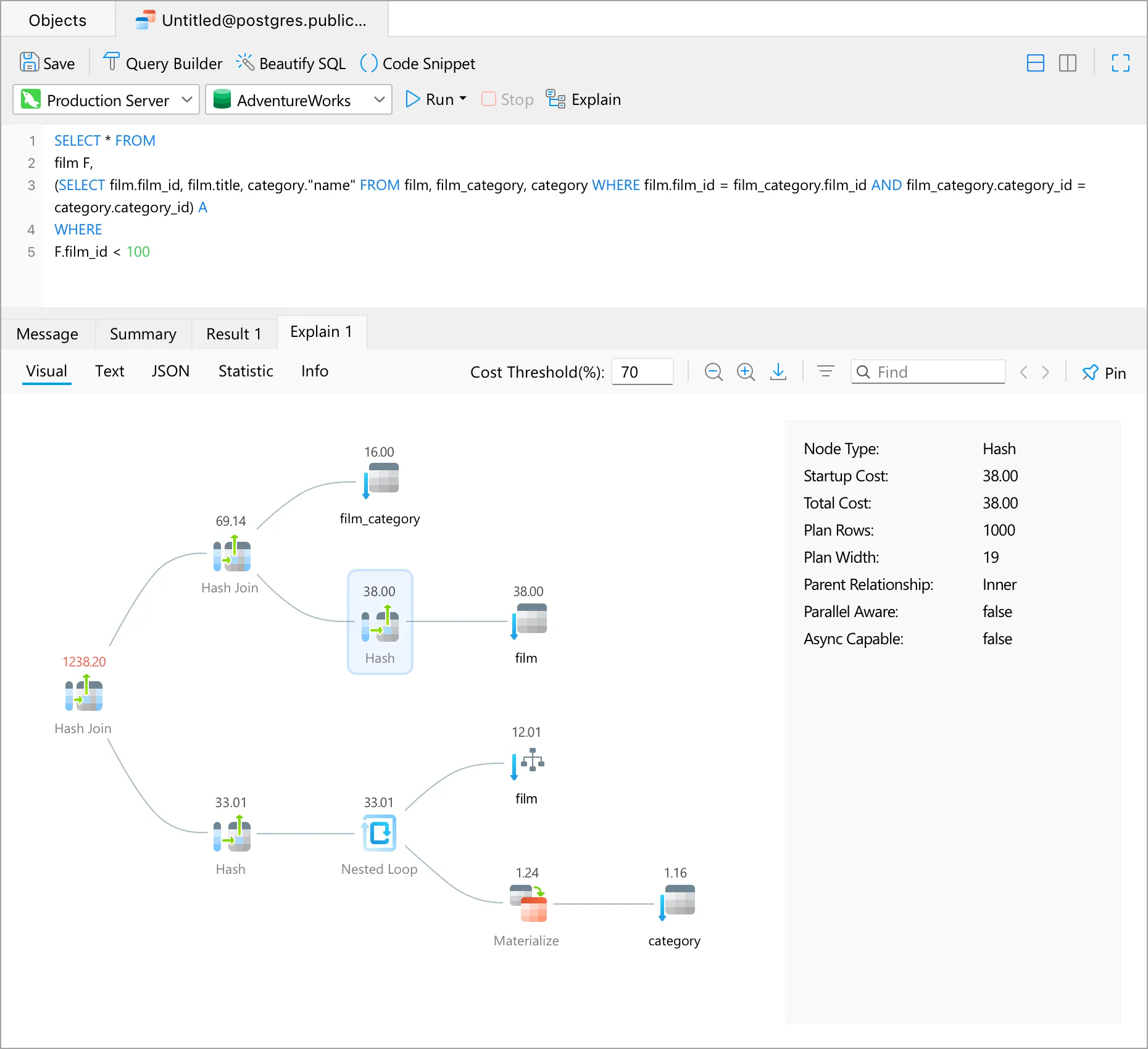Zoom out the explain diagram
This screenshot has width=1148, height=1049.
click(713, 372)
